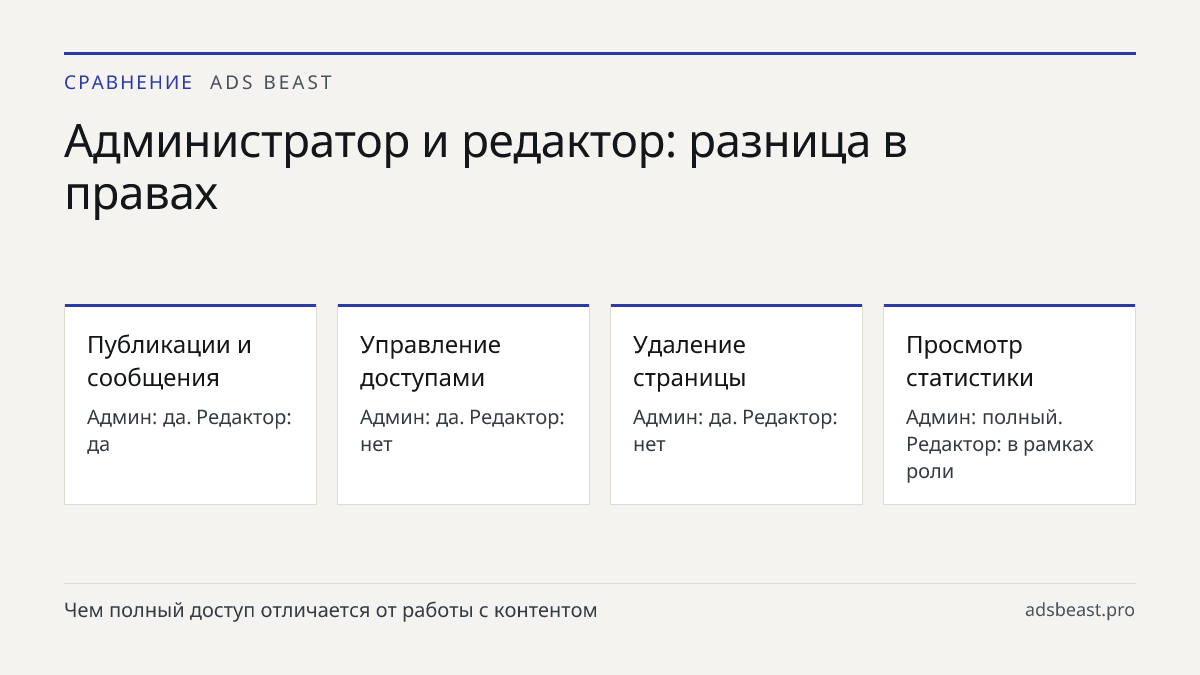Click the description under "Управление доступами"
This screenshot has height=675, width=1200.
click(462, 431)
